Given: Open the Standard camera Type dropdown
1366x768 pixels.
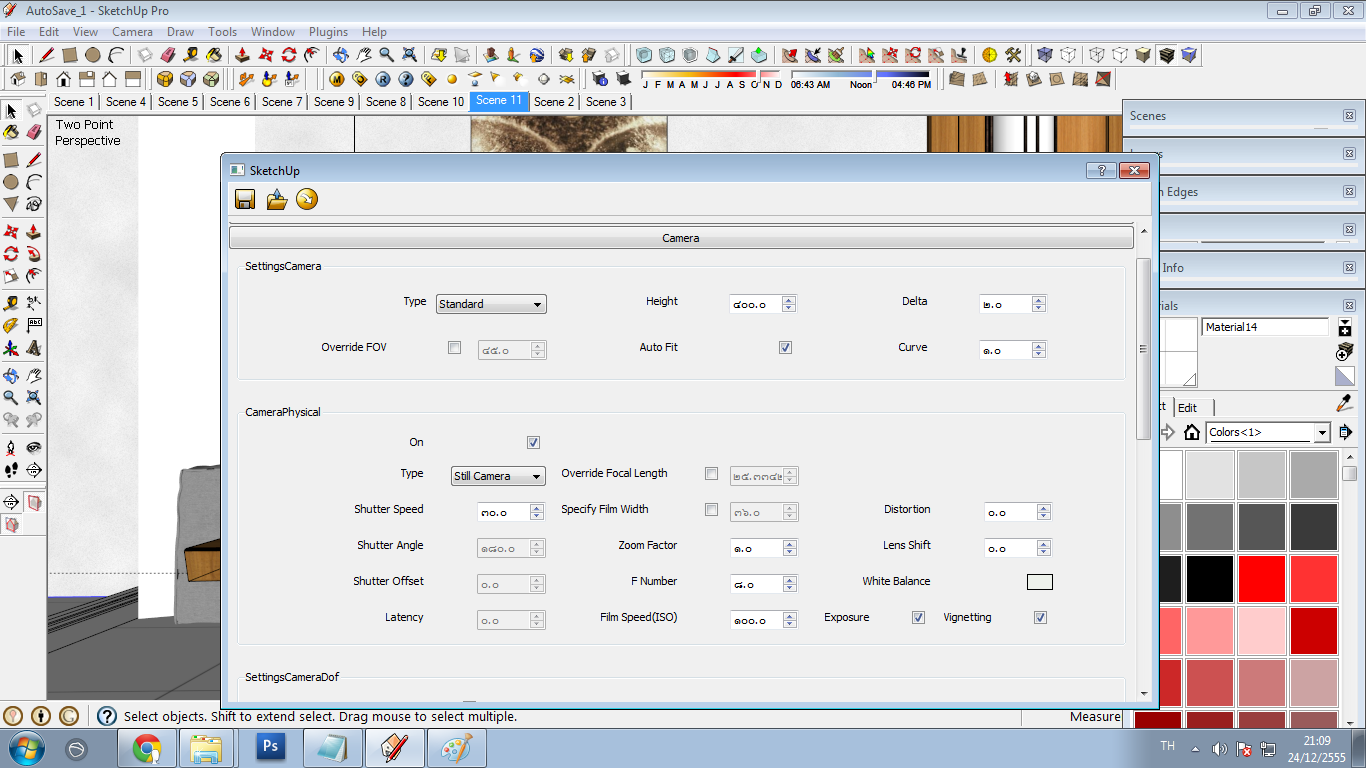Looking at the screenshot, I should tap(491, 304).
